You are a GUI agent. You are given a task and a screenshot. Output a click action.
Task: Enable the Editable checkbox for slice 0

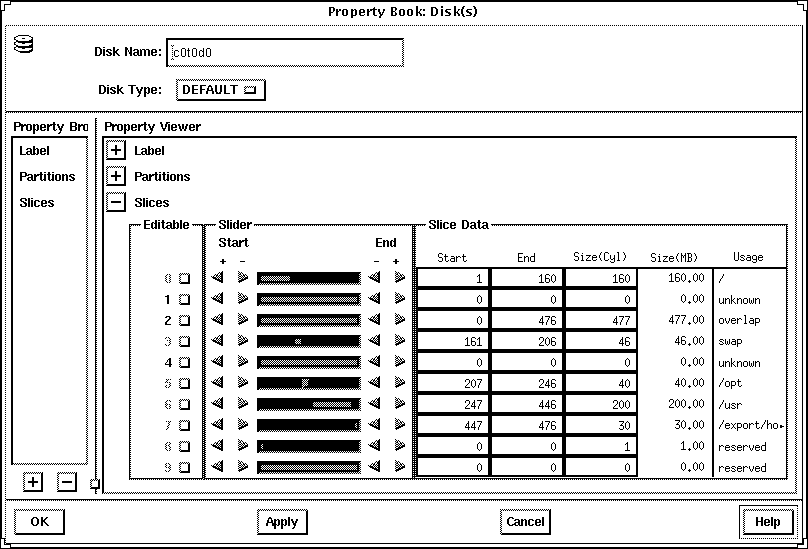(x=183, y=279)
